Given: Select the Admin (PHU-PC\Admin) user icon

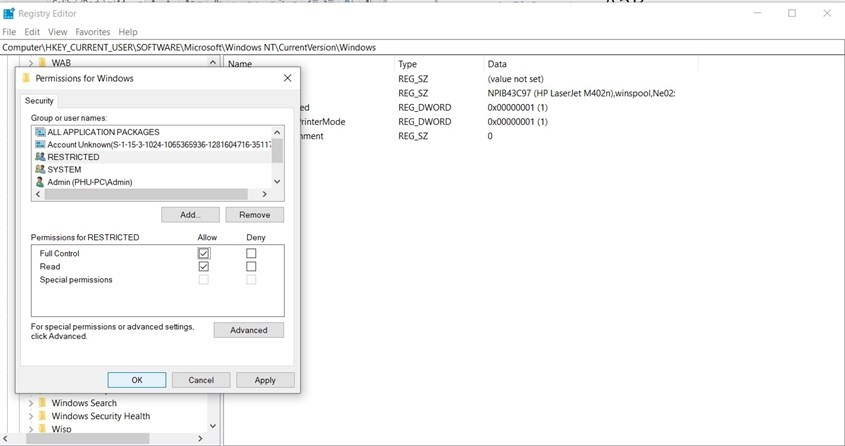Looking at the screenshot, I should point(40,182).
